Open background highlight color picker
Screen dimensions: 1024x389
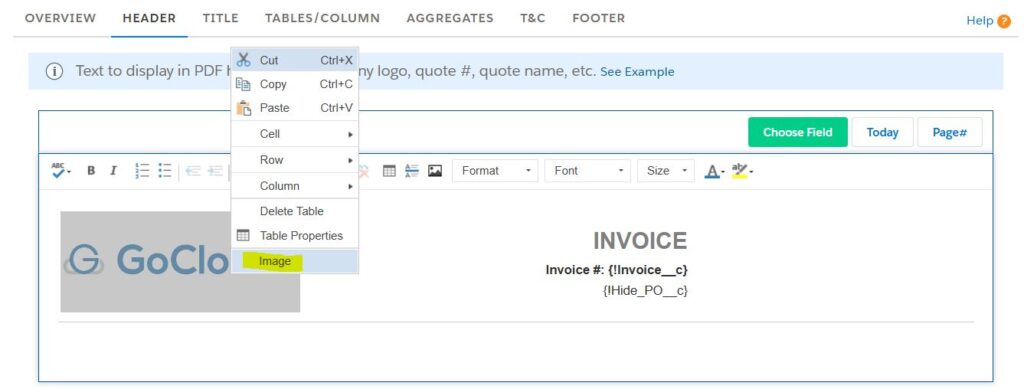pos(742,171)
